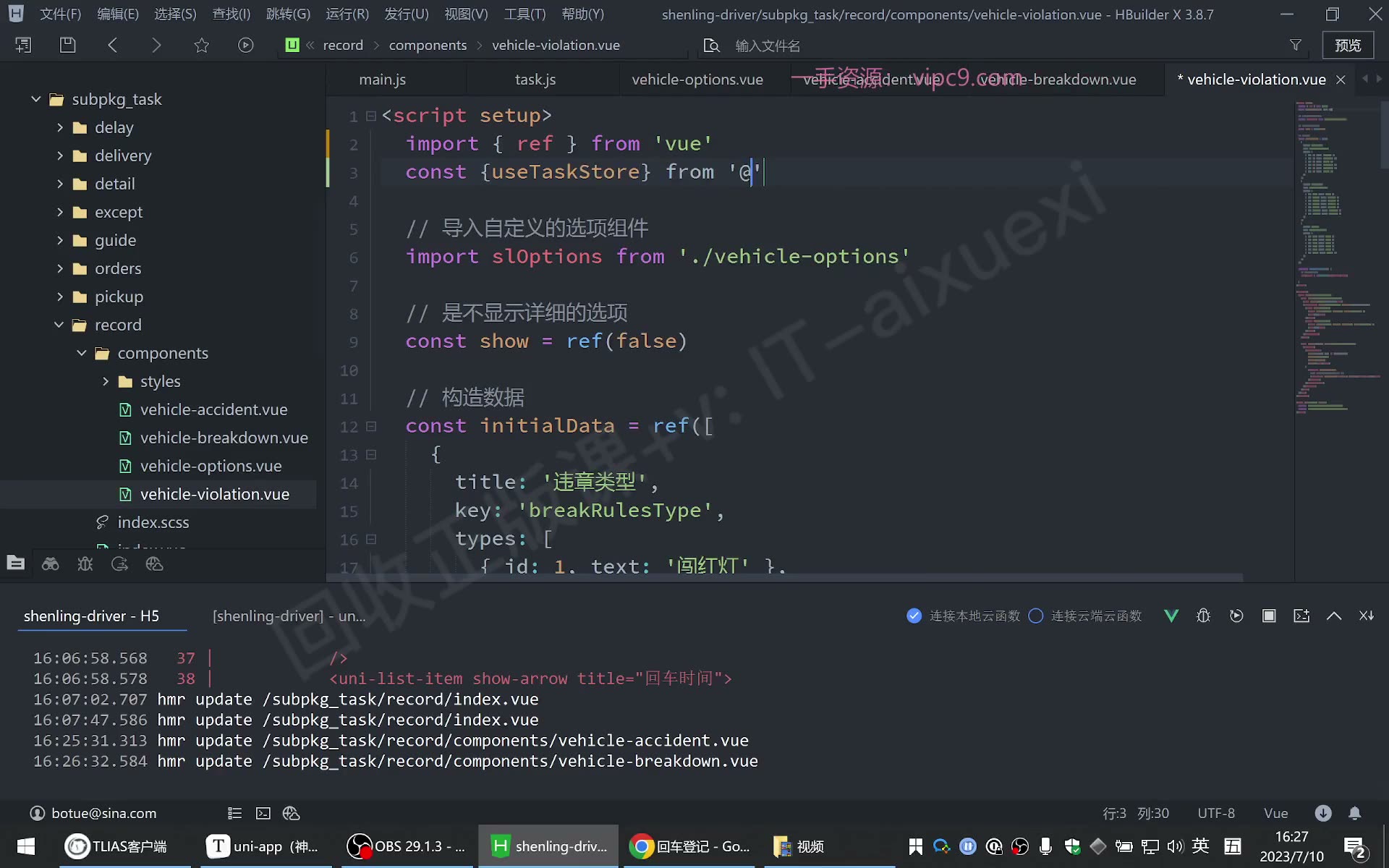This screenshot has width=1389, height=868.
Task: Go back with the left arrow toolbar icon
Action: coord(112,45)
